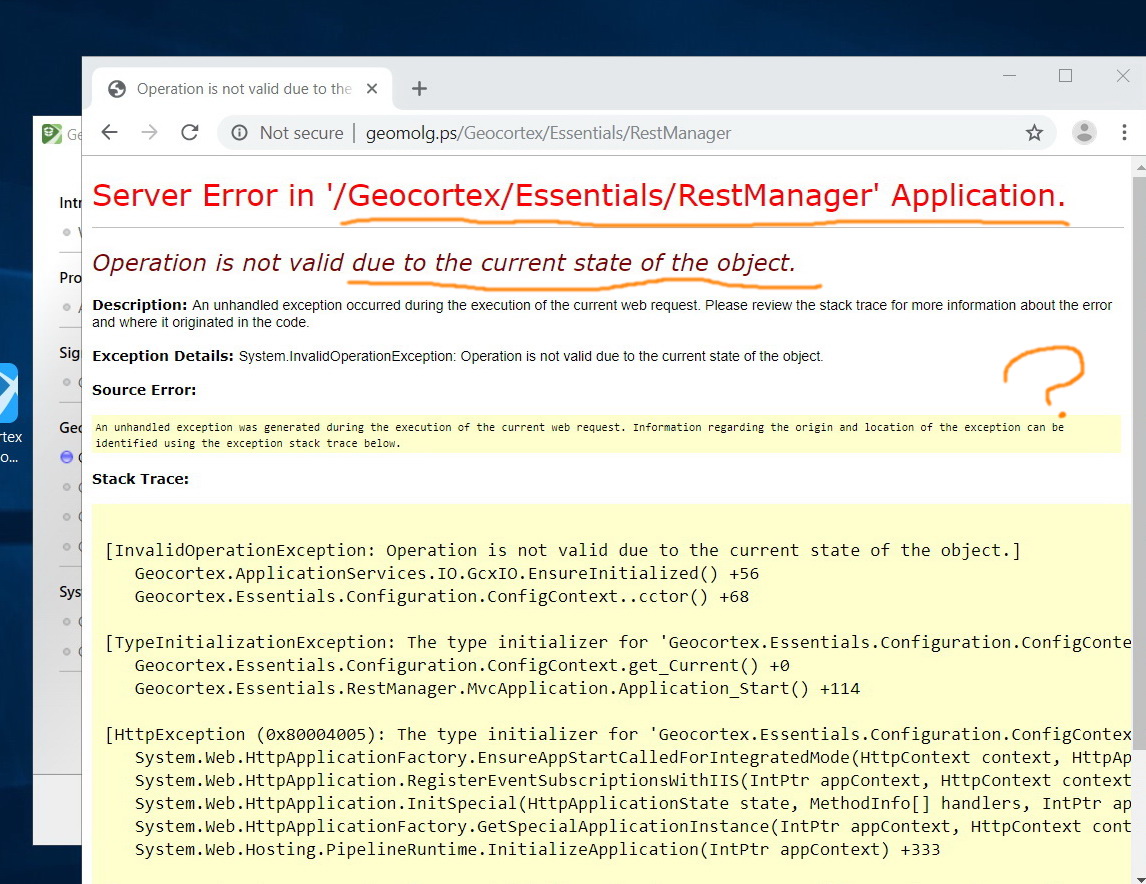Click the ConfigContext..cctor() +68 stack line
The image size is (1146, 884).
click(x=441, y=596)
